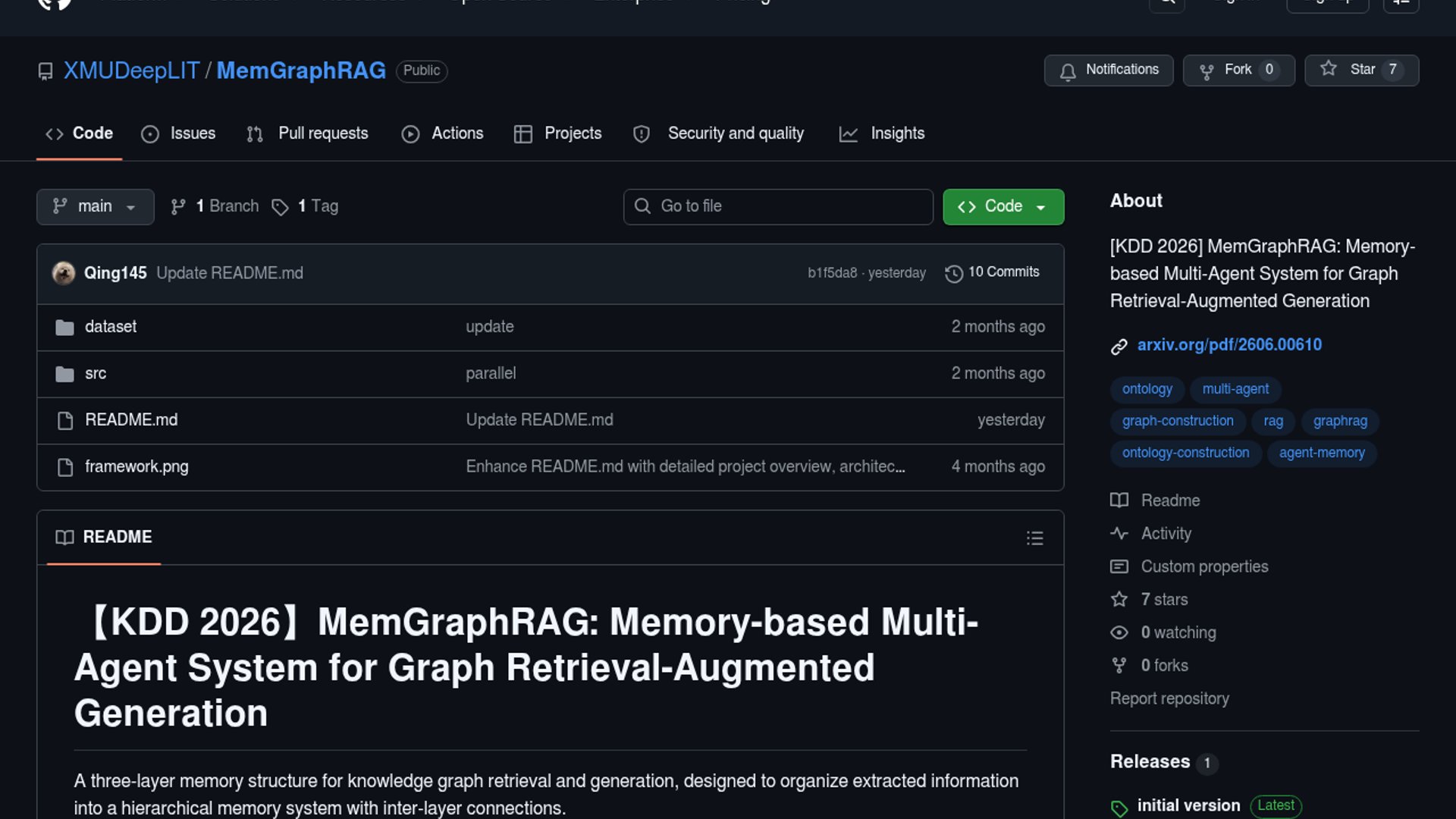Click the Actions play icon
Screen dimensions: 1456x819
click(x=410, y=134)
